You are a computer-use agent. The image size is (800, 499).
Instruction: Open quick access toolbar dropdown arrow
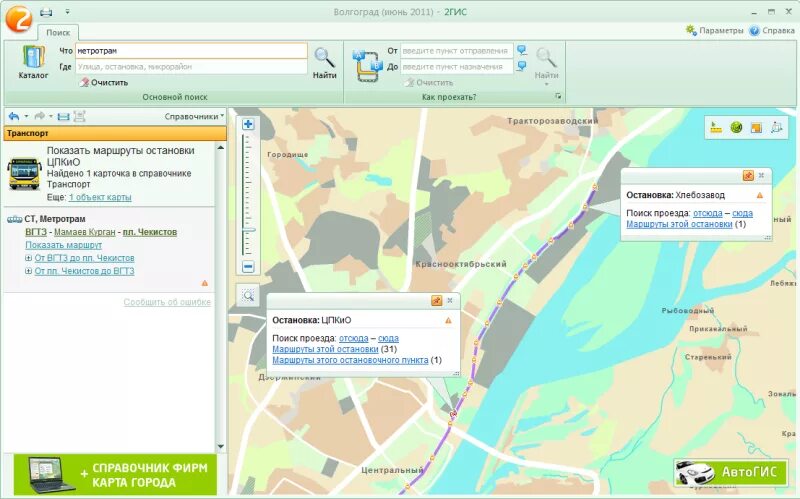point(67,12)
